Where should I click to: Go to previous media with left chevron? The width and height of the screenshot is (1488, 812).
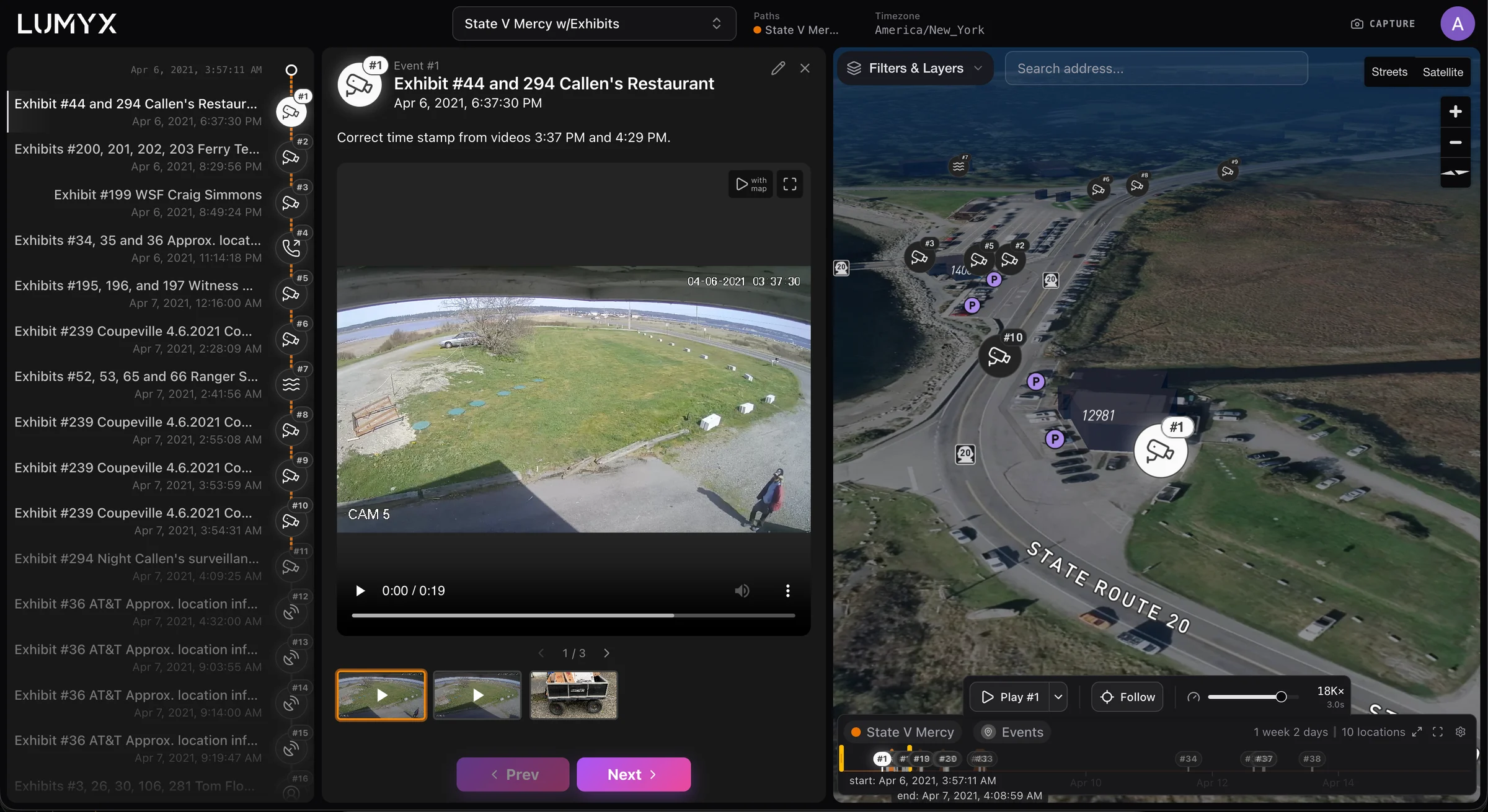(x=541, y=653)
